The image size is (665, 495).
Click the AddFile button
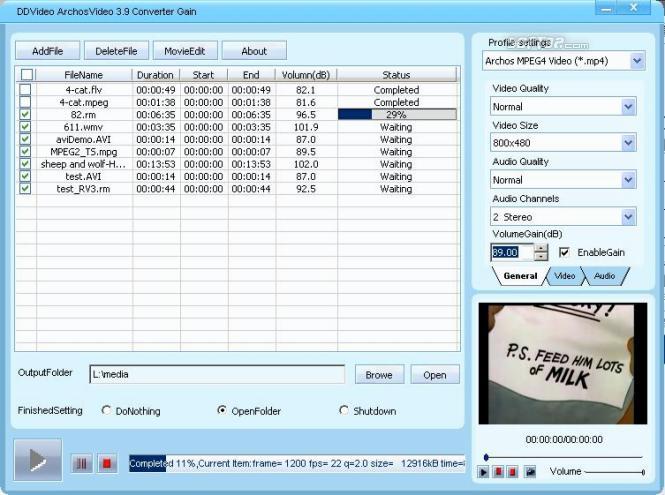coord(48,51)
